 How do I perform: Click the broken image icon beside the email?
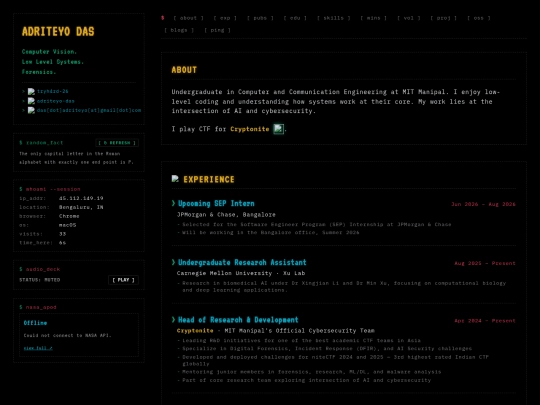(31, 110)
